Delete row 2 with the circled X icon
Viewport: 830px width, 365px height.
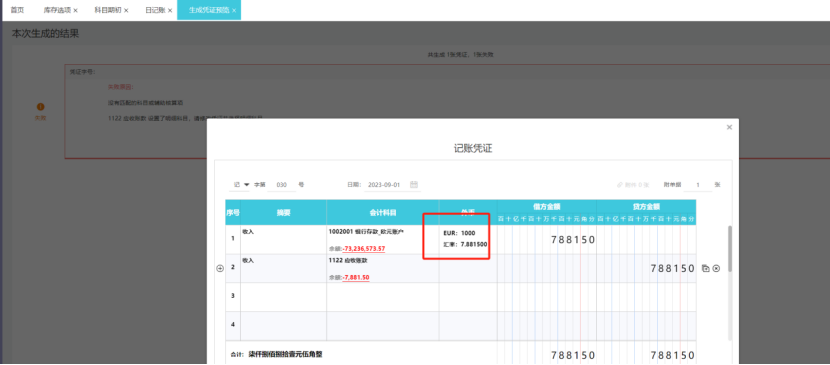pyautogui.click(x=716, y=268)
